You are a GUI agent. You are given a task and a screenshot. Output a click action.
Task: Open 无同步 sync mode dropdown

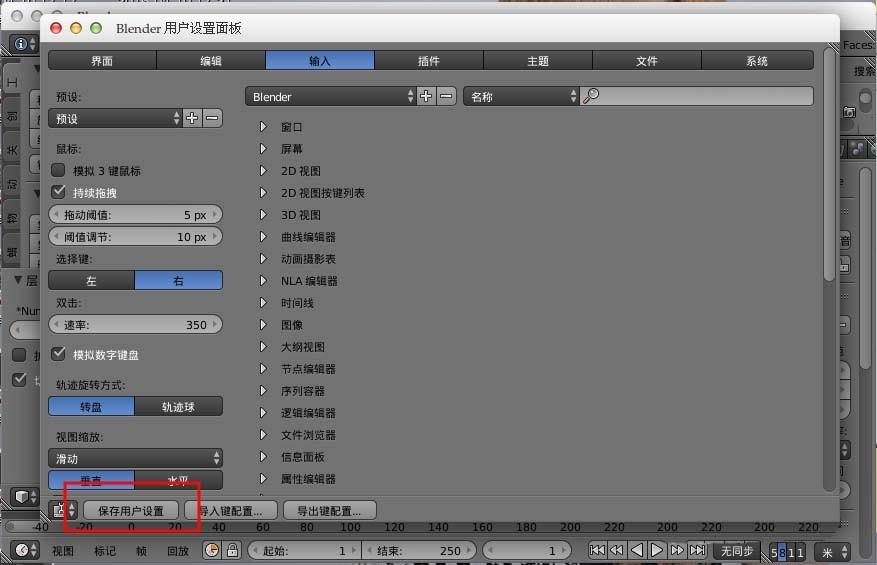pos(736,551)
